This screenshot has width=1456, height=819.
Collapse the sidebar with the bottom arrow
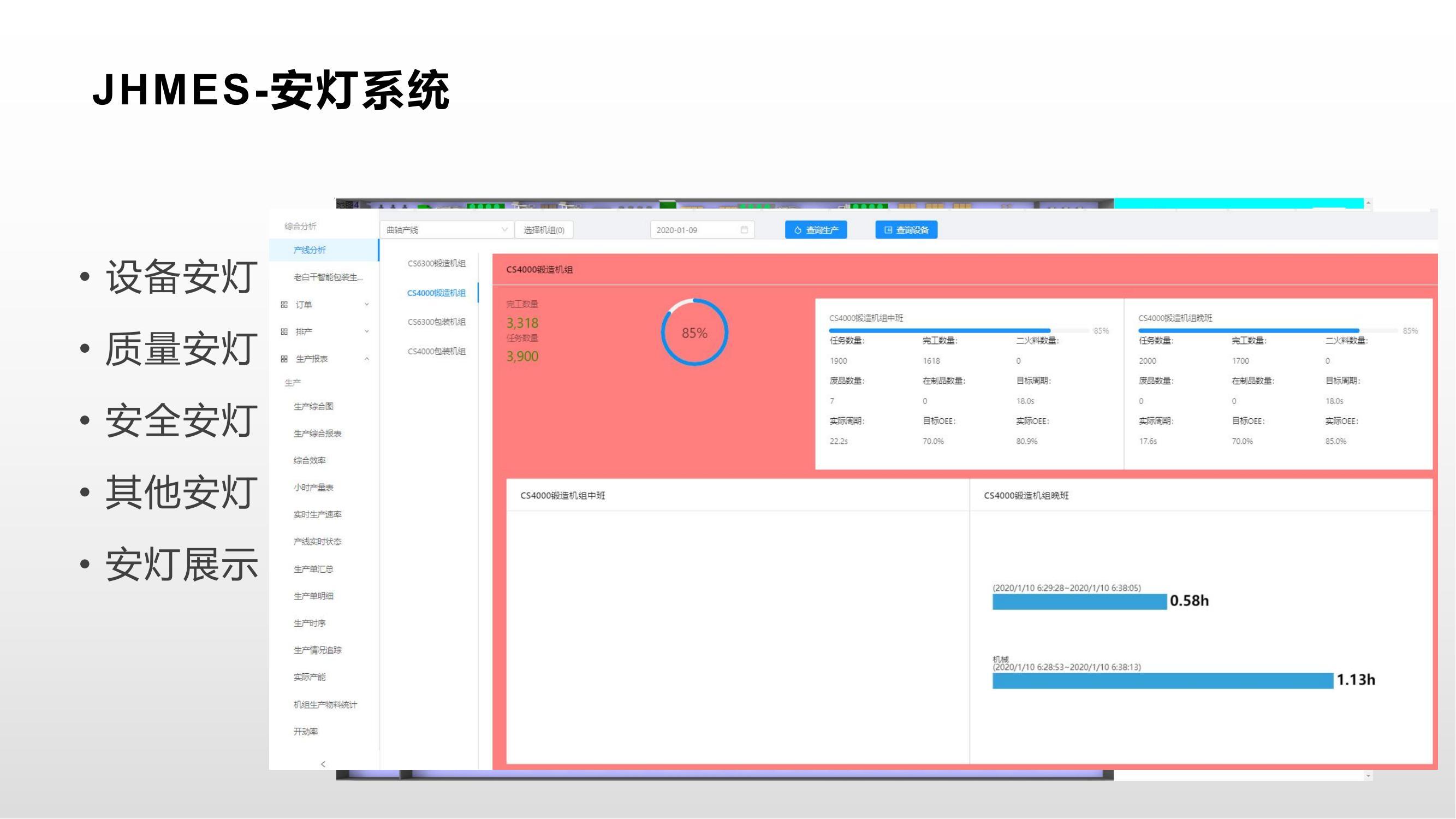click(323, 764)
